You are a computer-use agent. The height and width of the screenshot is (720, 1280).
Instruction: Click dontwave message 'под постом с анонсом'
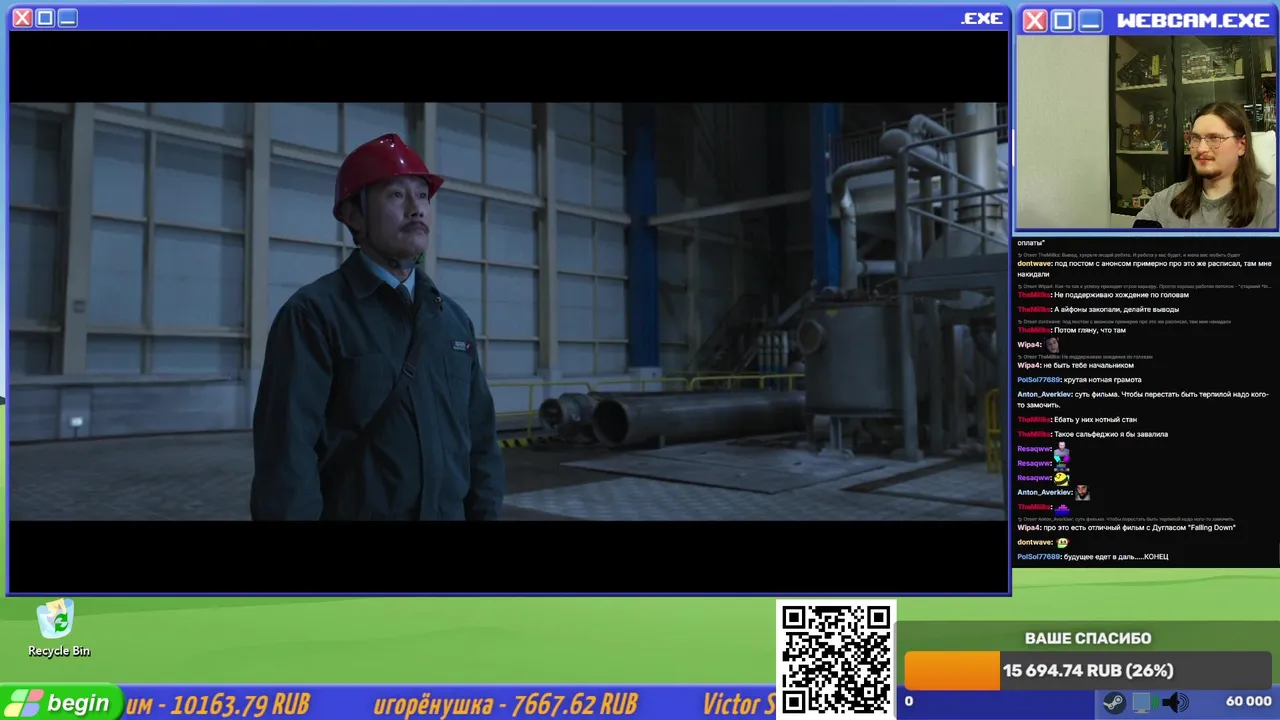click(x=1144, y=269)
